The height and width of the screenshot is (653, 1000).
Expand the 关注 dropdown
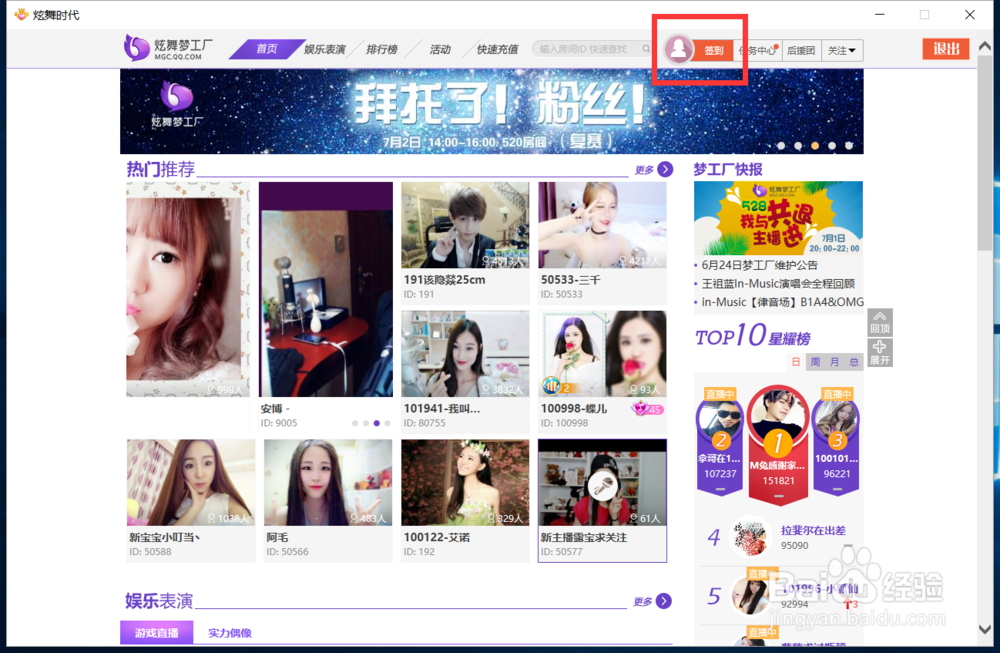pyautogui.click(x=842, y=50)
